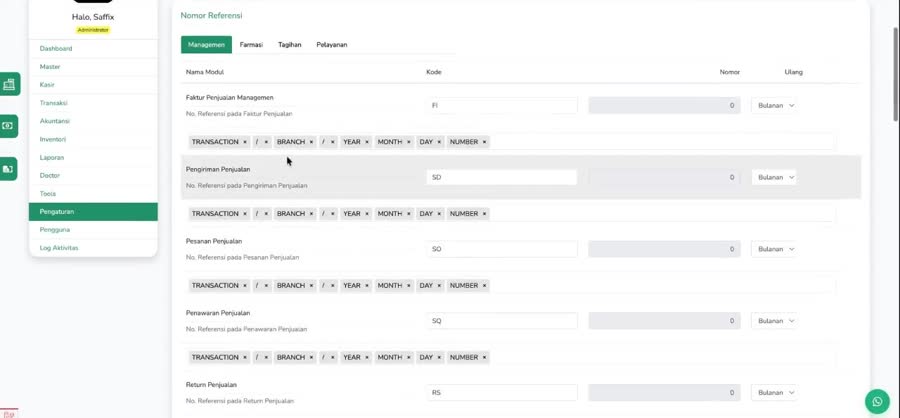Remove YEAR tag from Faktur Penjualan format
The image size is (900, 418).
coord(367,142)
